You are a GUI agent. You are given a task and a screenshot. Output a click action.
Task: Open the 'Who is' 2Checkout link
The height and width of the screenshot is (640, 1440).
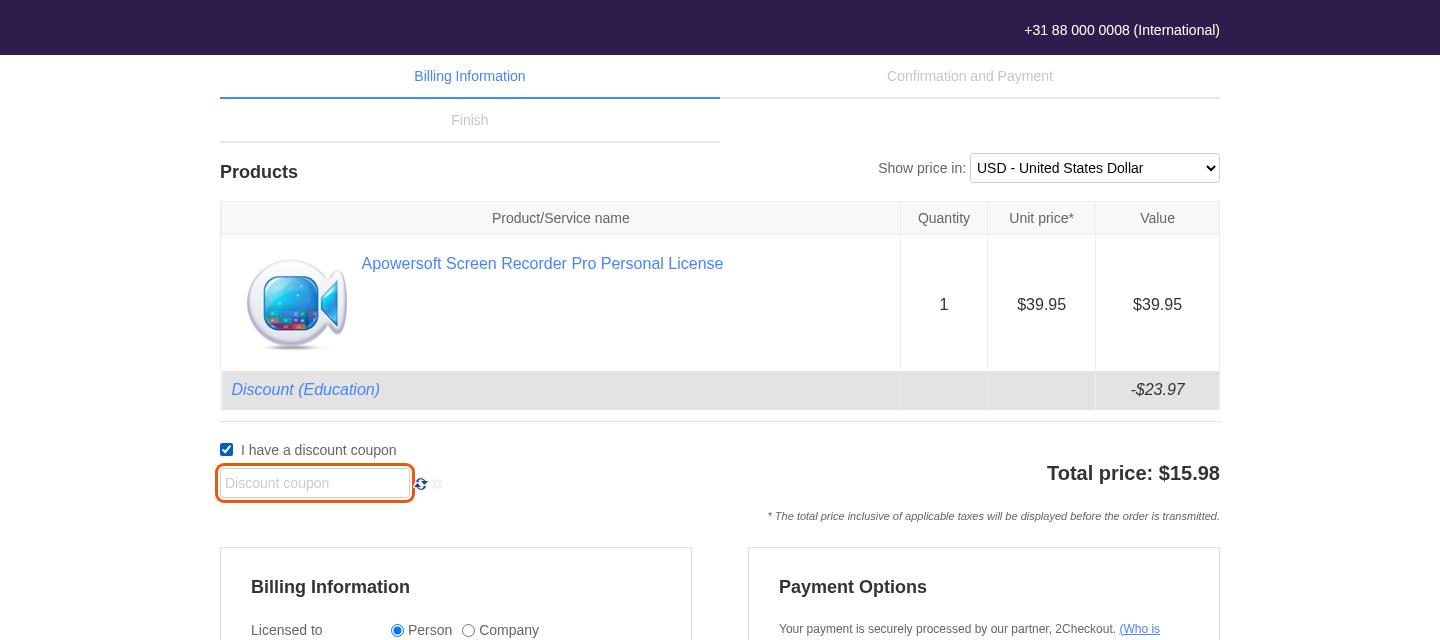[x=1140, y=629]
